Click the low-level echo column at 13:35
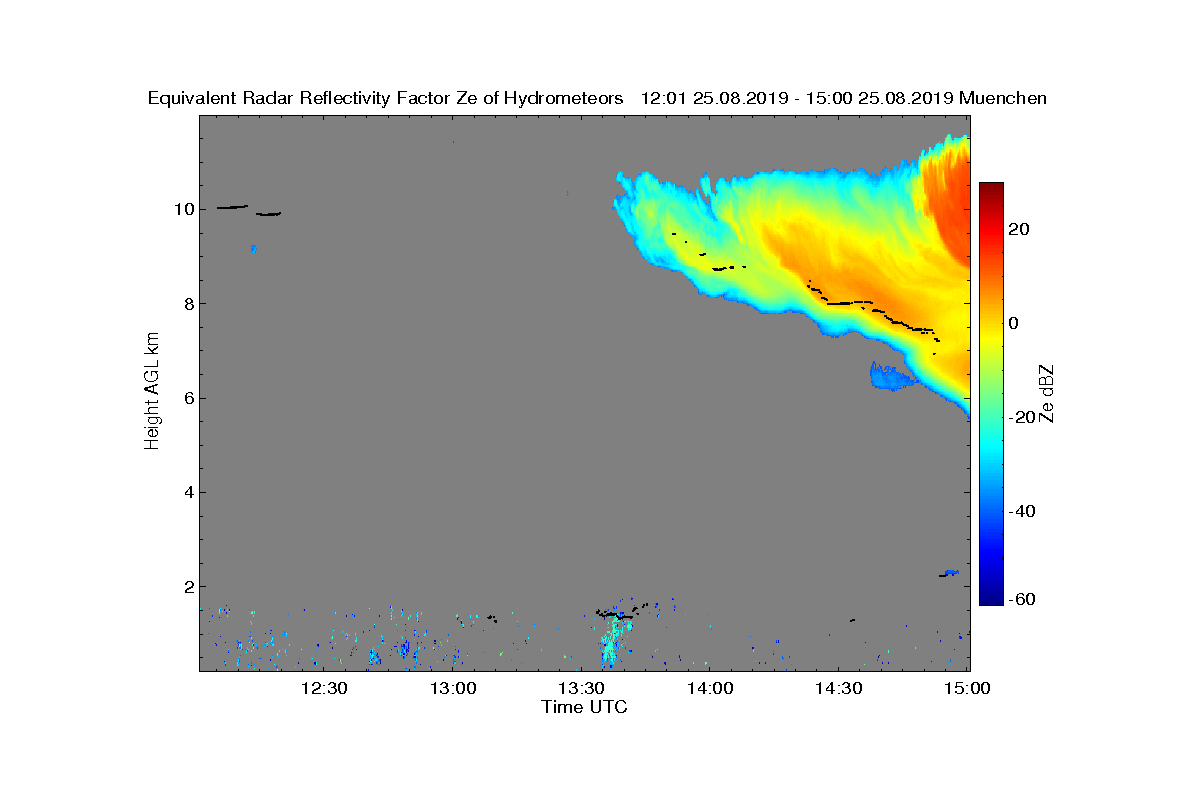The height and width of the screenshot is (800, 1200). (x=610, y=642)
